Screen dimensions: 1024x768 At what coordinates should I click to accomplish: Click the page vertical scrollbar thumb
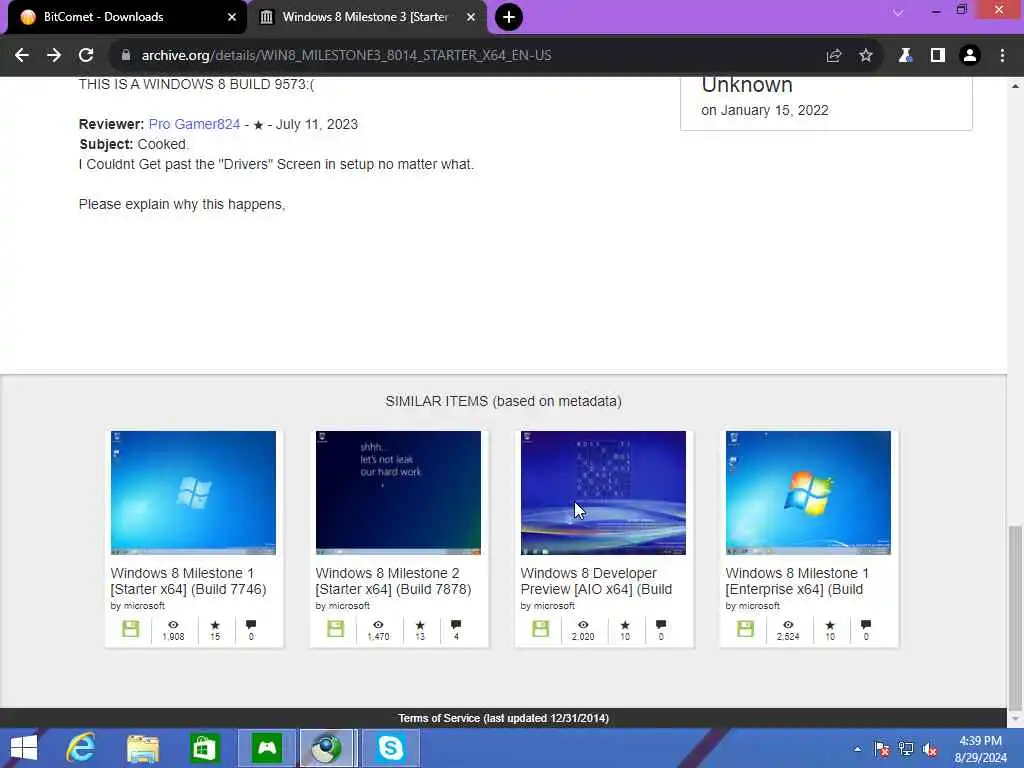(1015, 618)
